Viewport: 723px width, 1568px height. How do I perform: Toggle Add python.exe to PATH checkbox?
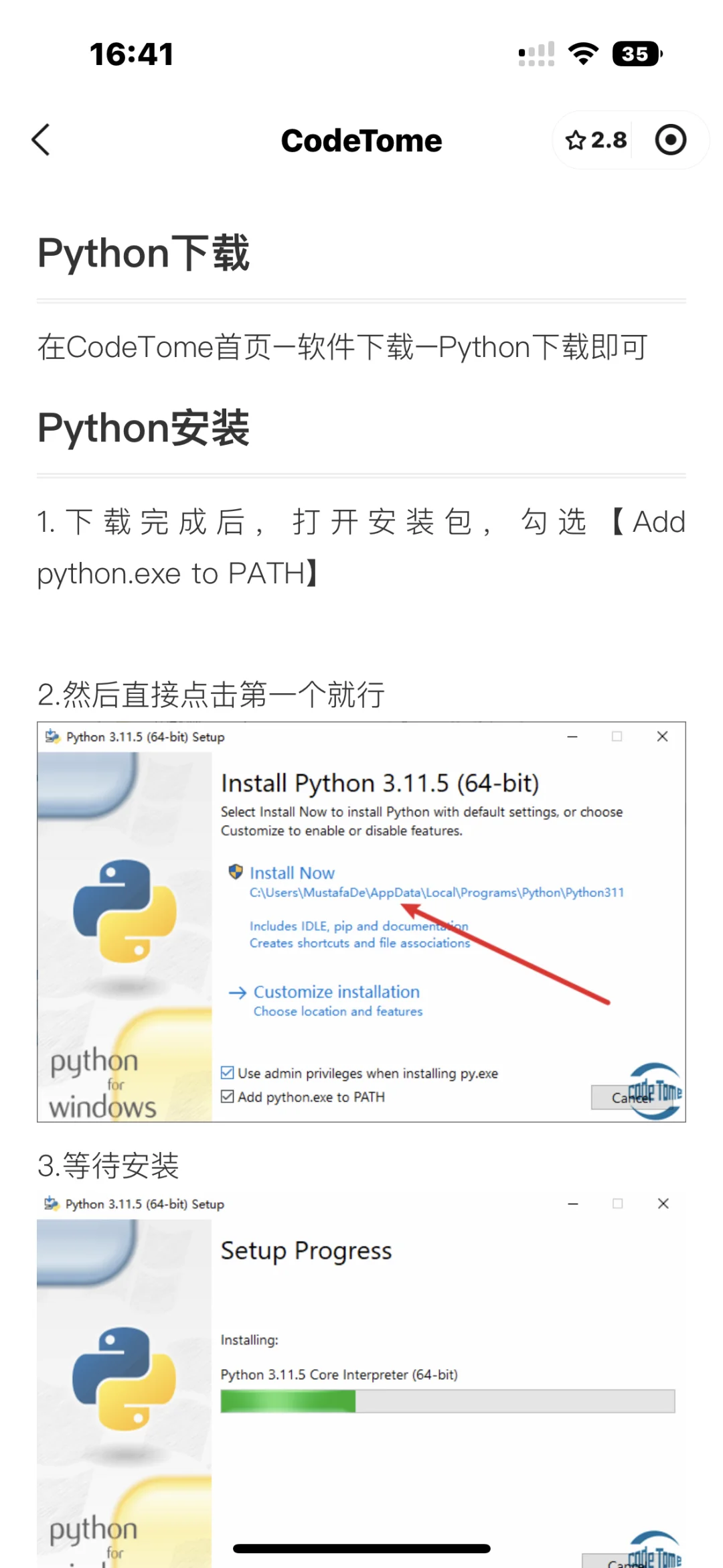pos(228,1096)
